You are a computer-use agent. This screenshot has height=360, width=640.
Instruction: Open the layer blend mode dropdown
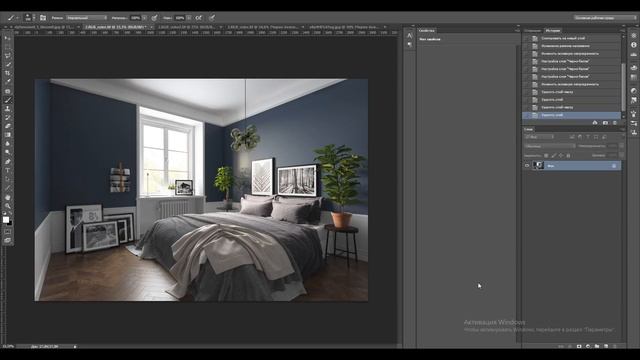[549, 146]
